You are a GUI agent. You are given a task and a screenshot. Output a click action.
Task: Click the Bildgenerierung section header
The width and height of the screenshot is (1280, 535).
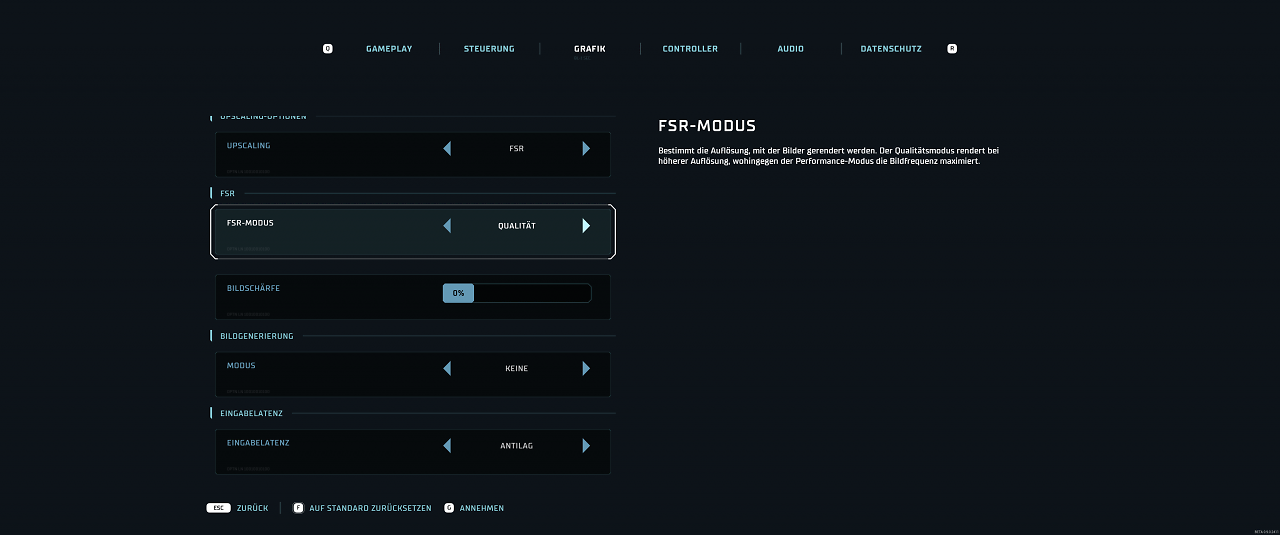tap(256, 336)
